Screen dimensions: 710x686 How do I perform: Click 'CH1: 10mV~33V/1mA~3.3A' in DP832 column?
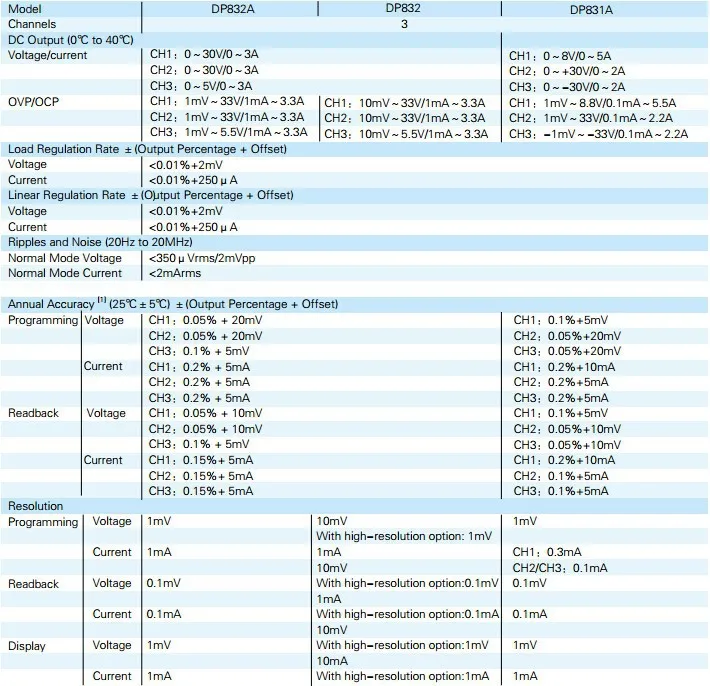pyautogui.click(x=404, y=103)
